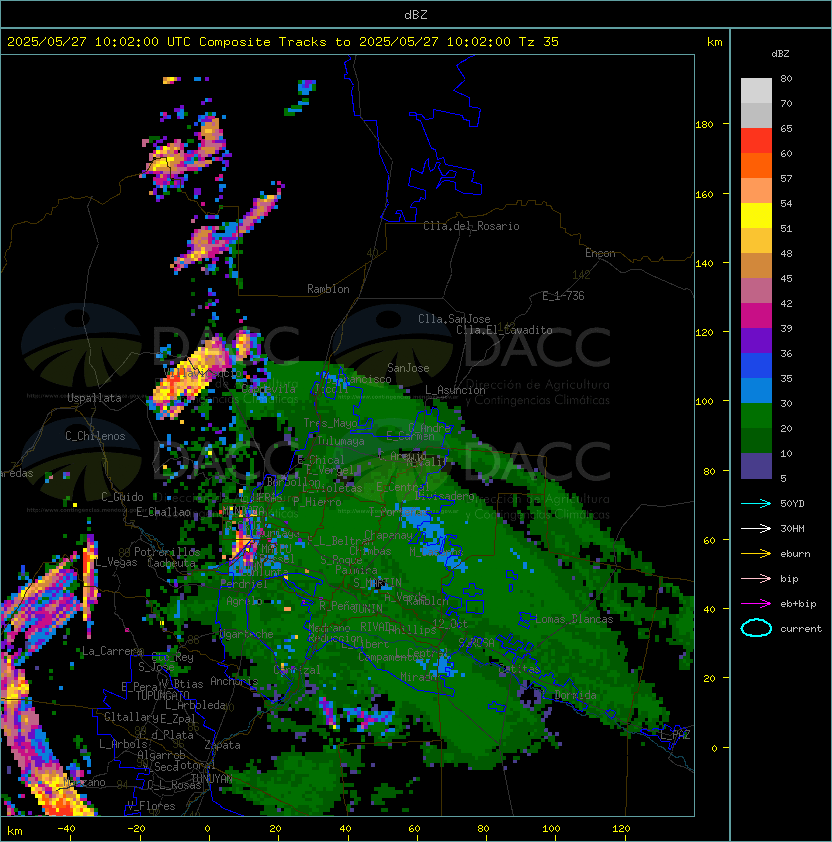Click the 'Dormida' map label
832x842 pixels.
click(575, 695)
